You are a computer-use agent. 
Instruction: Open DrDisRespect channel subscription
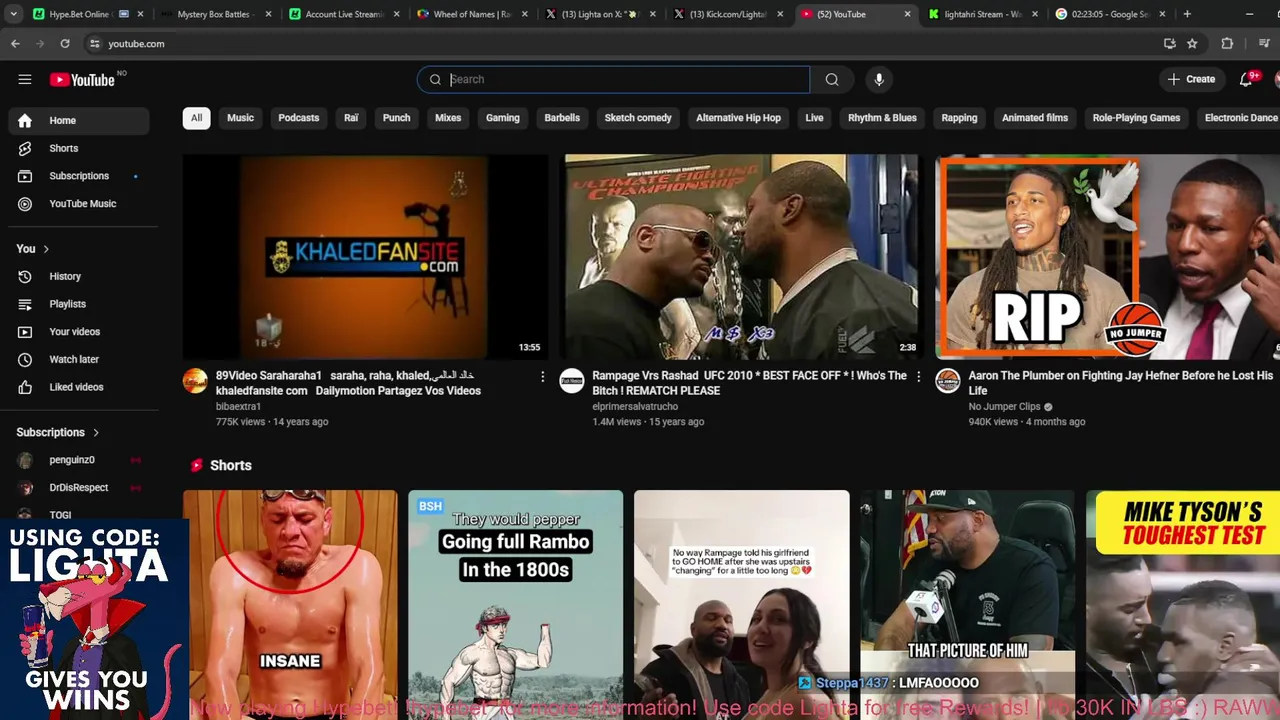80,488
